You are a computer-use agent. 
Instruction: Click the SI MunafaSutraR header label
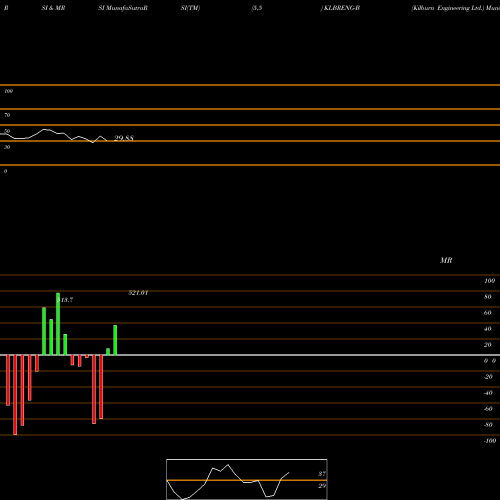[123, 8]
